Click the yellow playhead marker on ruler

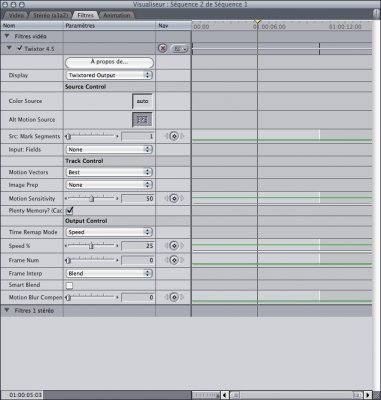pyautogui.click(x=257, y=22)
